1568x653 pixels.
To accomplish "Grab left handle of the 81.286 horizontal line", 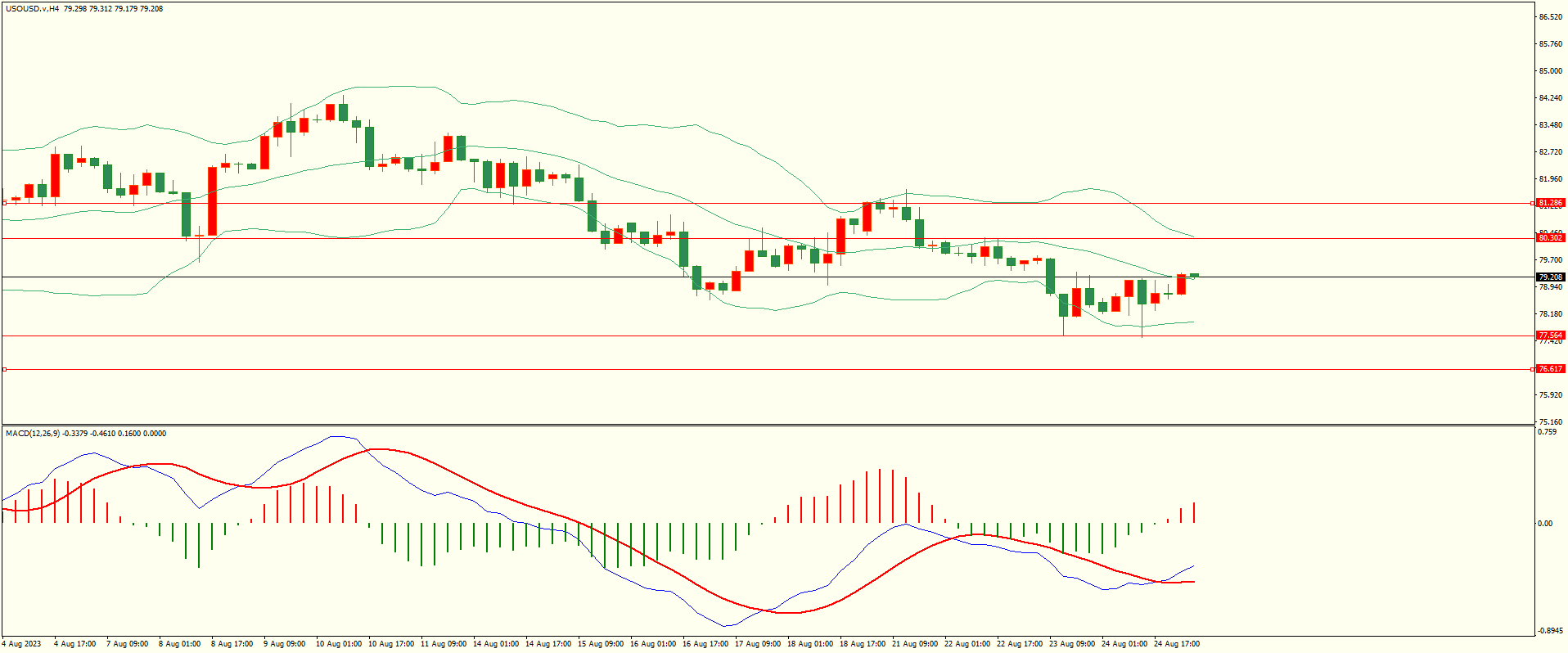I will pyautogui.click(x=4, y=203).
